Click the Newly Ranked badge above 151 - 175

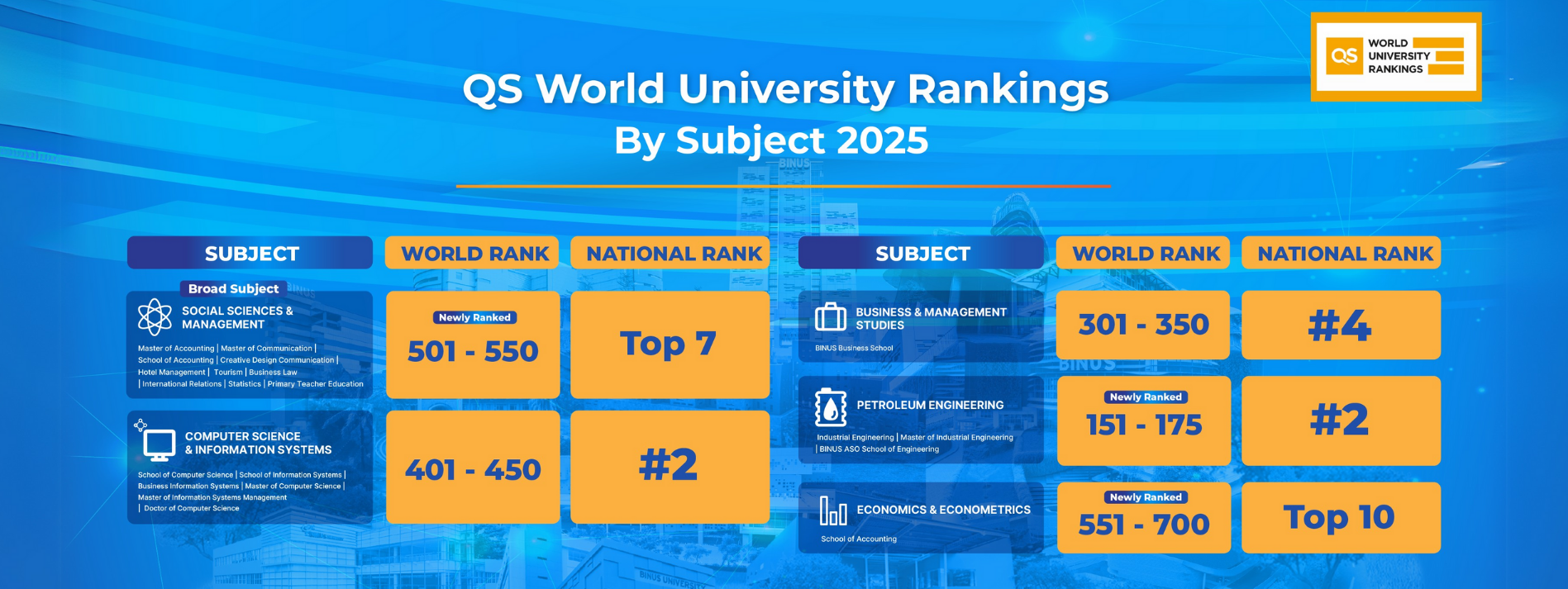tap(1146, 397)
